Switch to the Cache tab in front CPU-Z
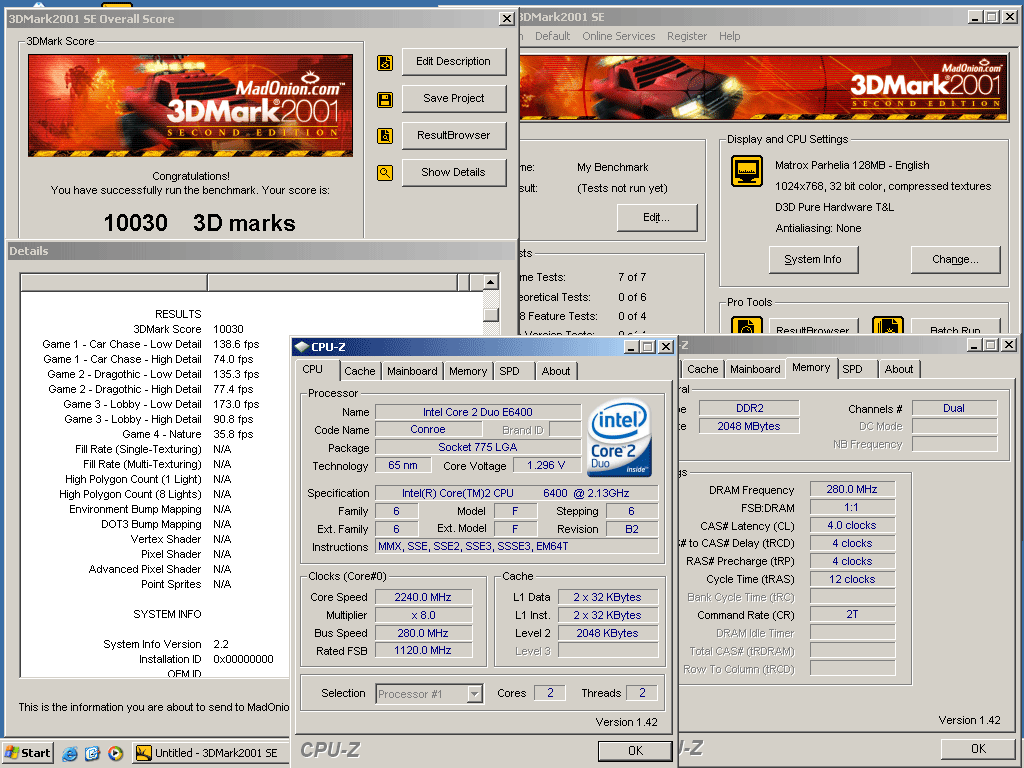Viewport: 1024px width, 768px height. [360, 371]
